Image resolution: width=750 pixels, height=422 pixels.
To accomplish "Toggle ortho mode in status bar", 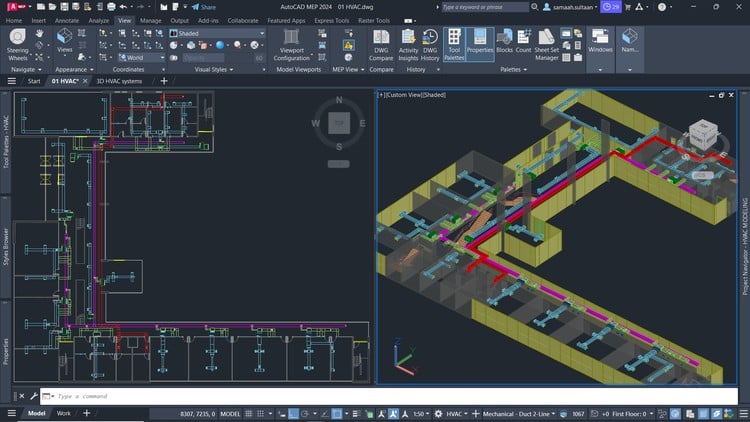I will click(x=294, y=414).
